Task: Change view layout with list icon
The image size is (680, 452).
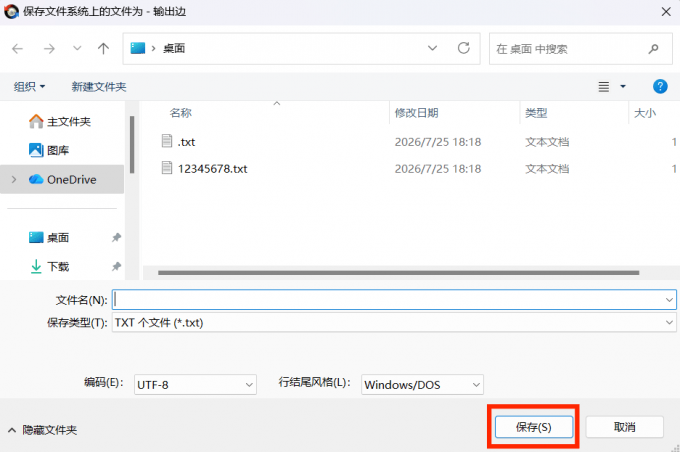Action: 604,87
